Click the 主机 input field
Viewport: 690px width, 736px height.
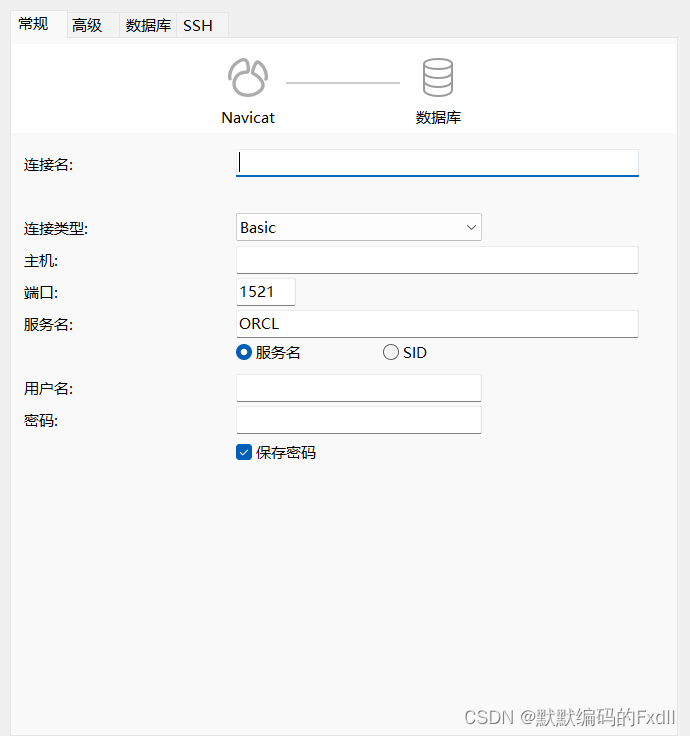tap(437, 260)
